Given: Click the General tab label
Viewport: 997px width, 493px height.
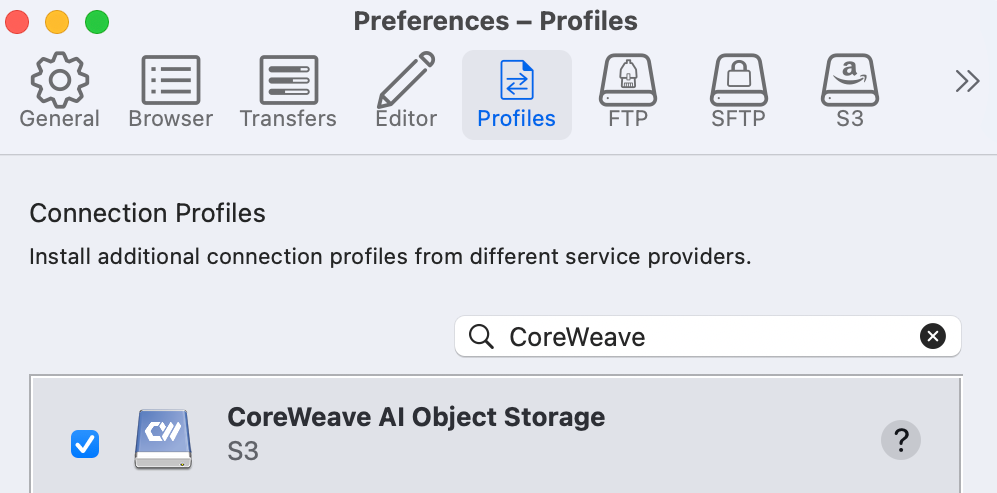Looking at the screenshot, I should (60, 119).
